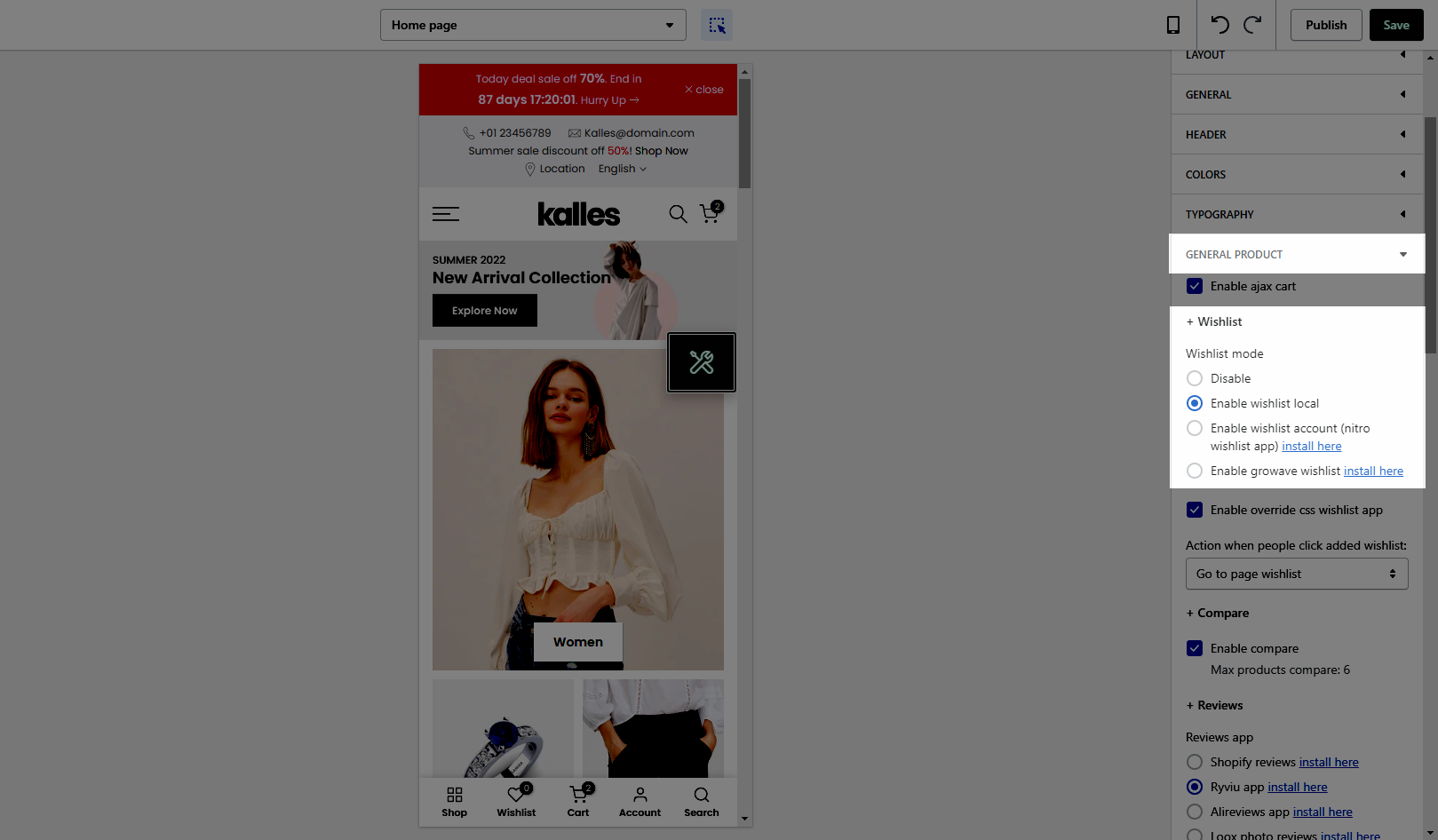
Task: Click the Location pin link
Action: tap(555, 169)
